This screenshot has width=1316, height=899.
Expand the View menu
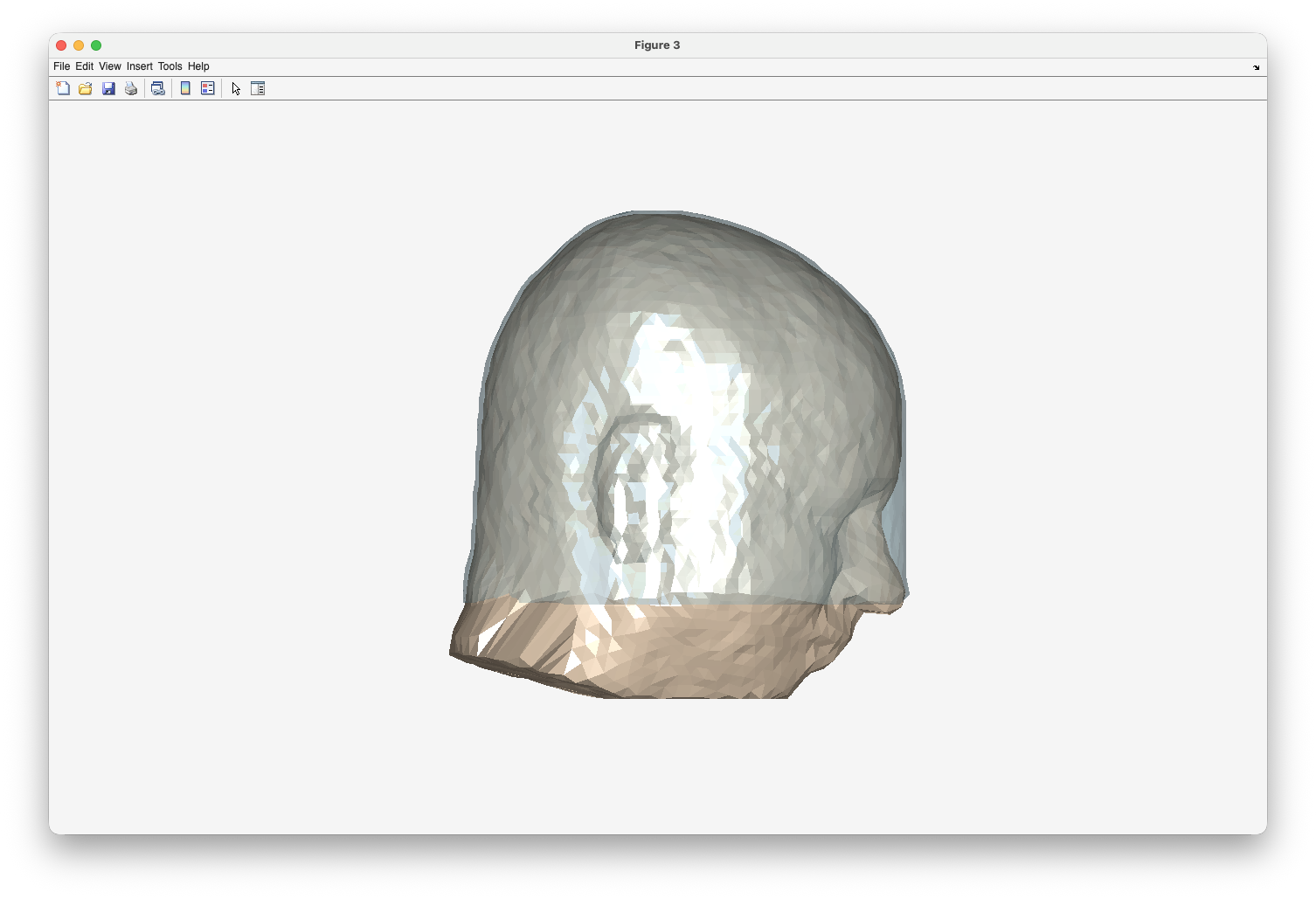109,66
